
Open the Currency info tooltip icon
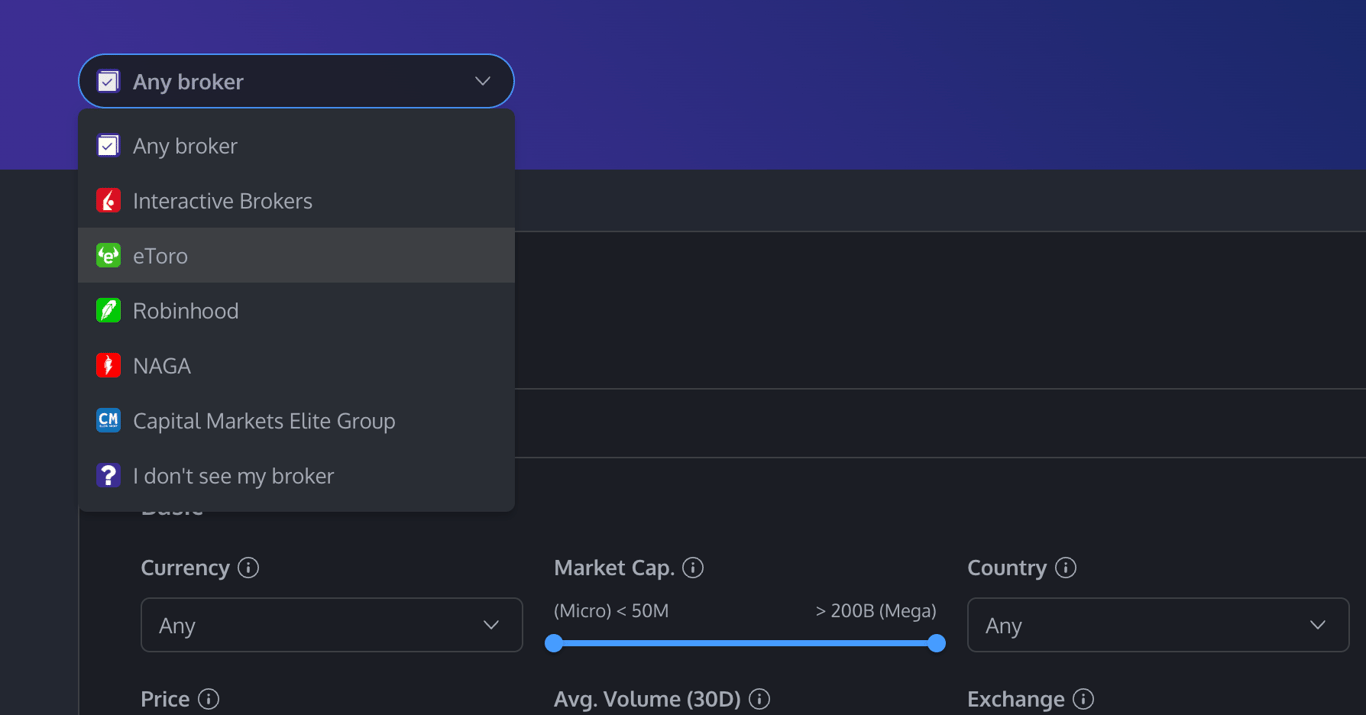[249, 568]
